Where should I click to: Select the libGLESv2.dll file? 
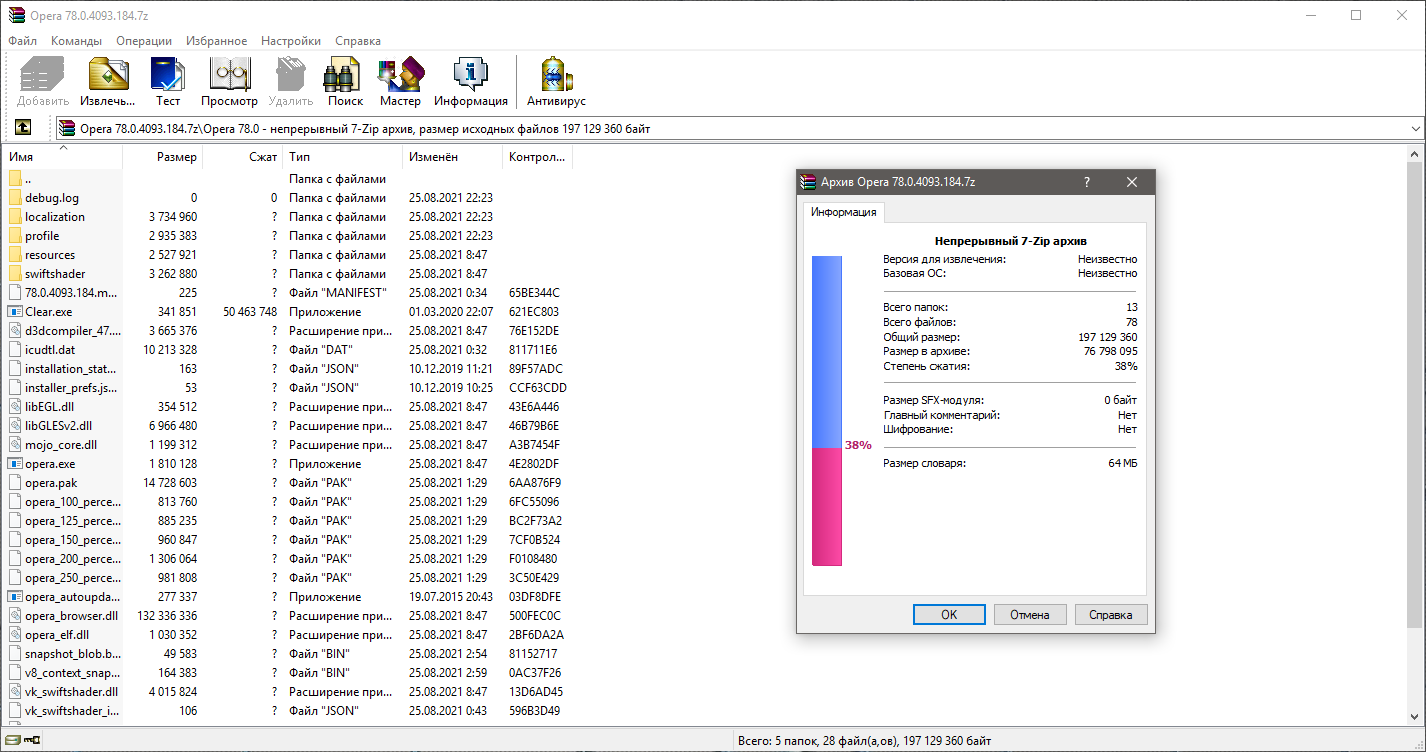pos(288,426)
